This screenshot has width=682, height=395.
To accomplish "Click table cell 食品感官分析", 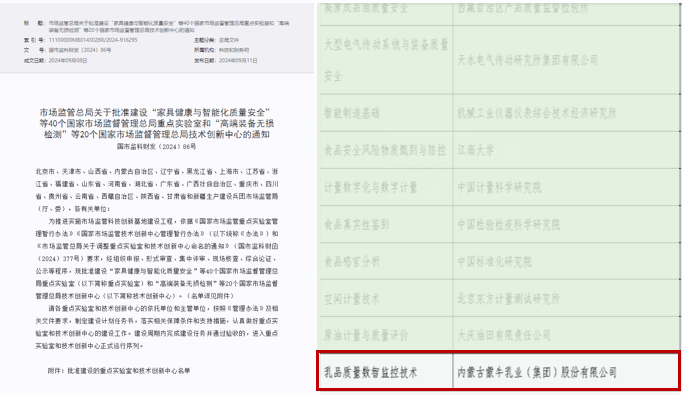I will point(386,261).
